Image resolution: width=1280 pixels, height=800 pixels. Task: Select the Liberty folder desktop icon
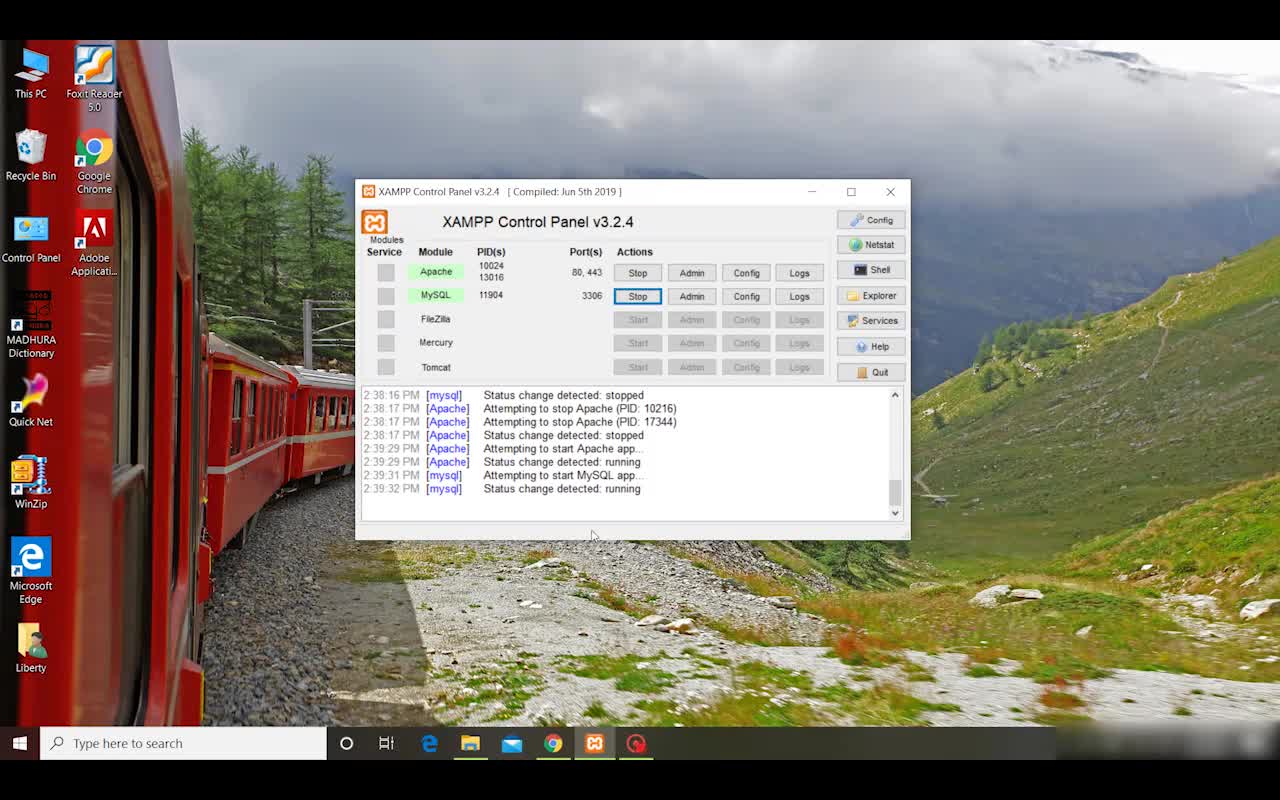[x=31, y=647]
